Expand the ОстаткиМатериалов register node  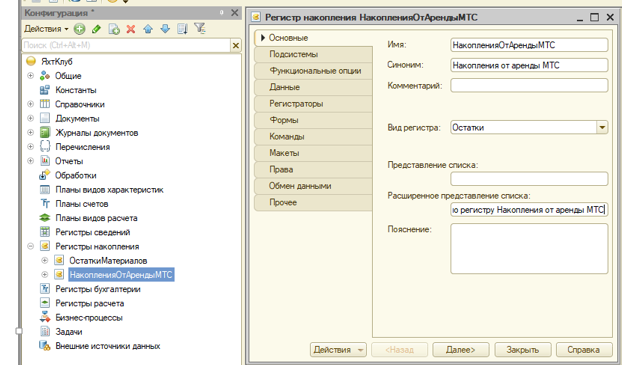pos(45,260)
